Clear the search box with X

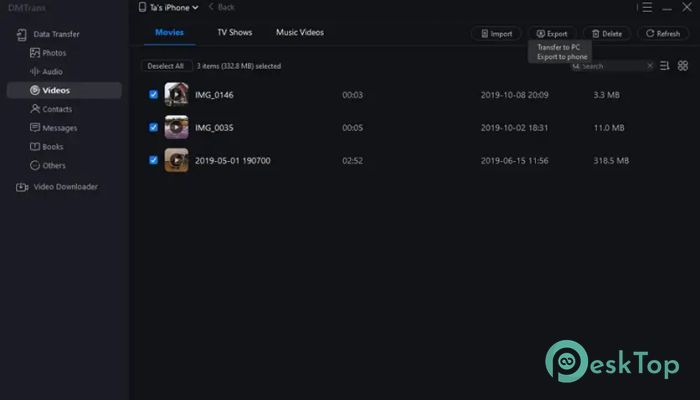[650, 66]
